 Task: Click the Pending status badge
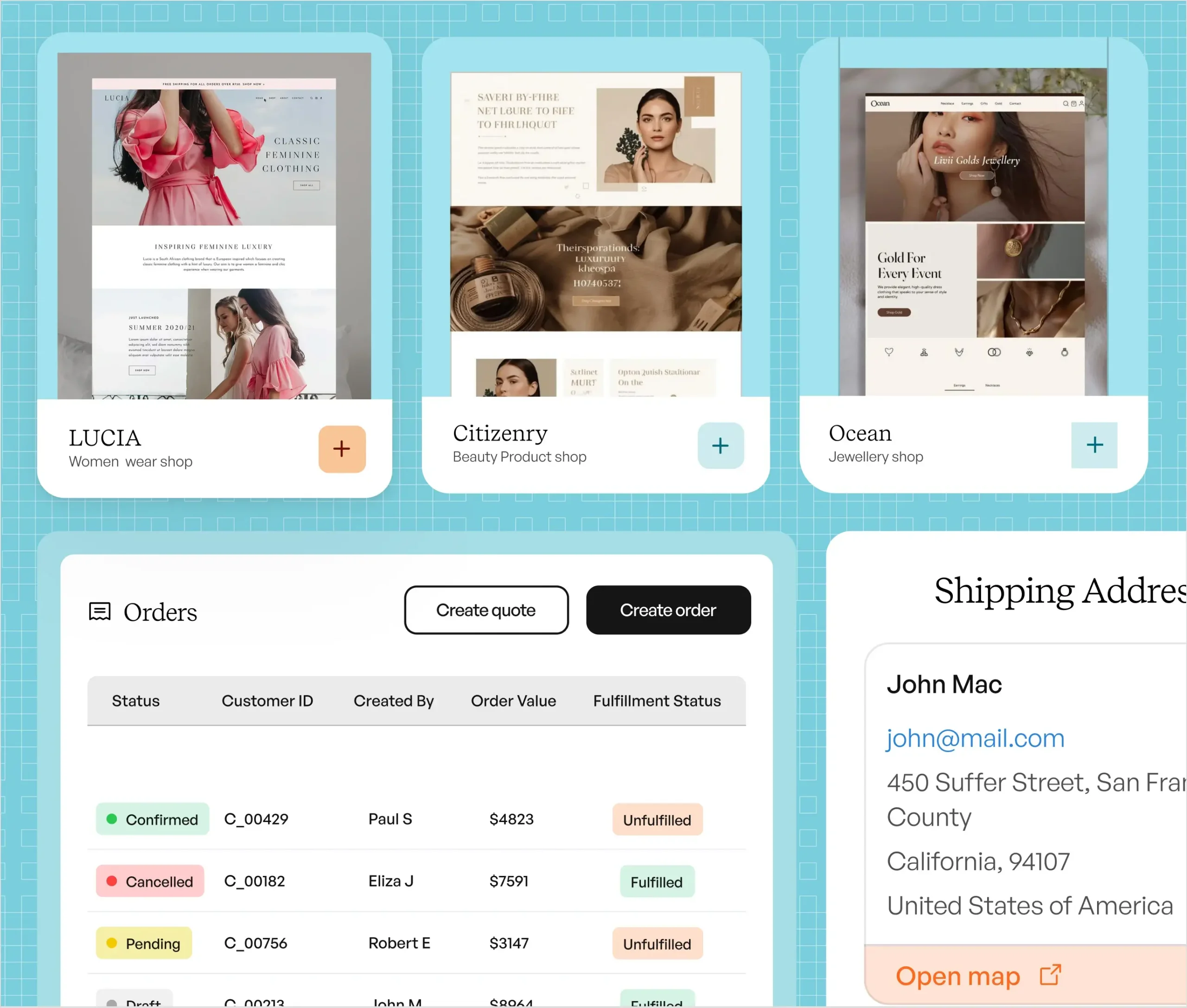coord(144,944)
